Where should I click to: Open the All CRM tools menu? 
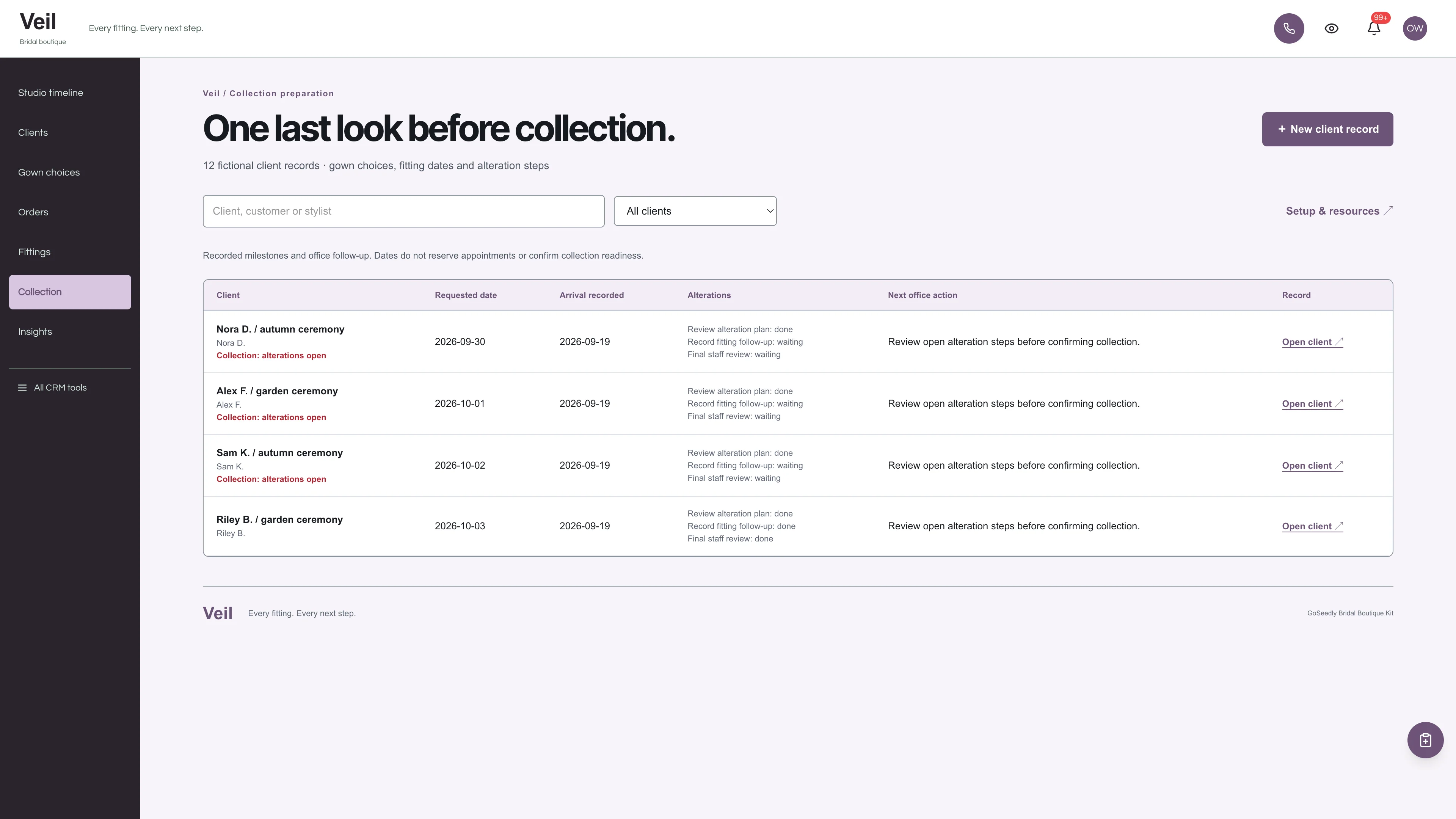pos(53,388)
